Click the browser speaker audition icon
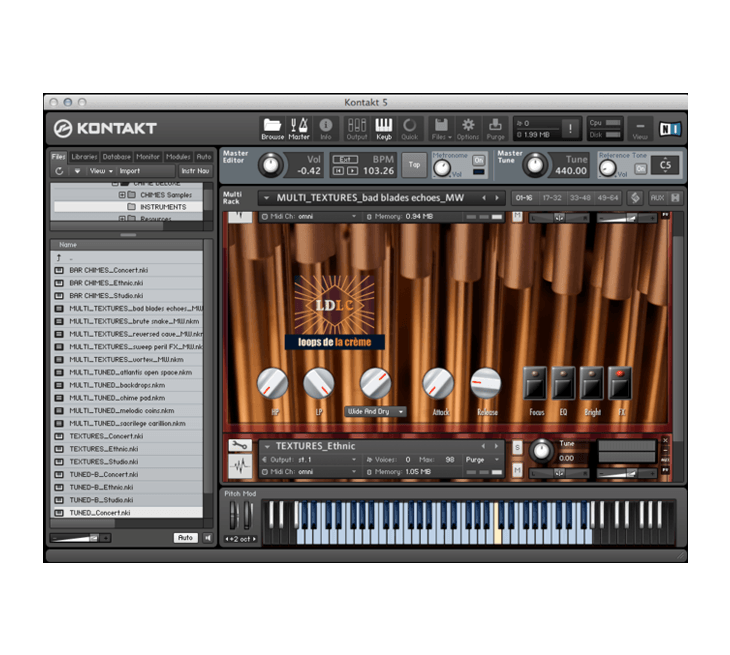Screen dimensions: 730x655 208,538
